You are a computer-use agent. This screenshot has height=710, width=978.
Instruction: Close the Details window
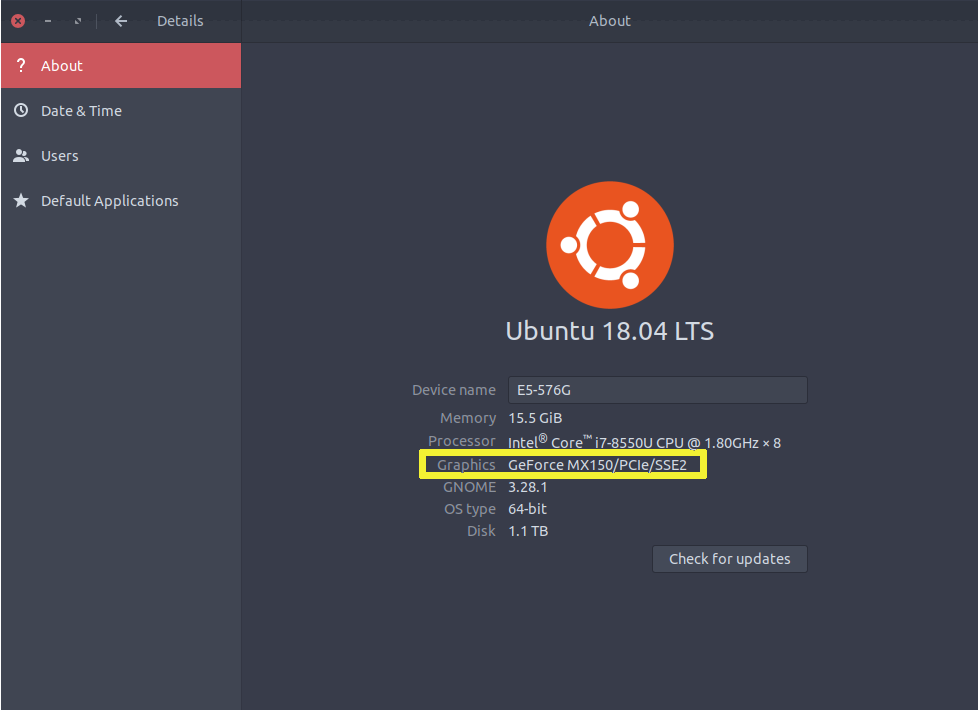click(18, 21)
